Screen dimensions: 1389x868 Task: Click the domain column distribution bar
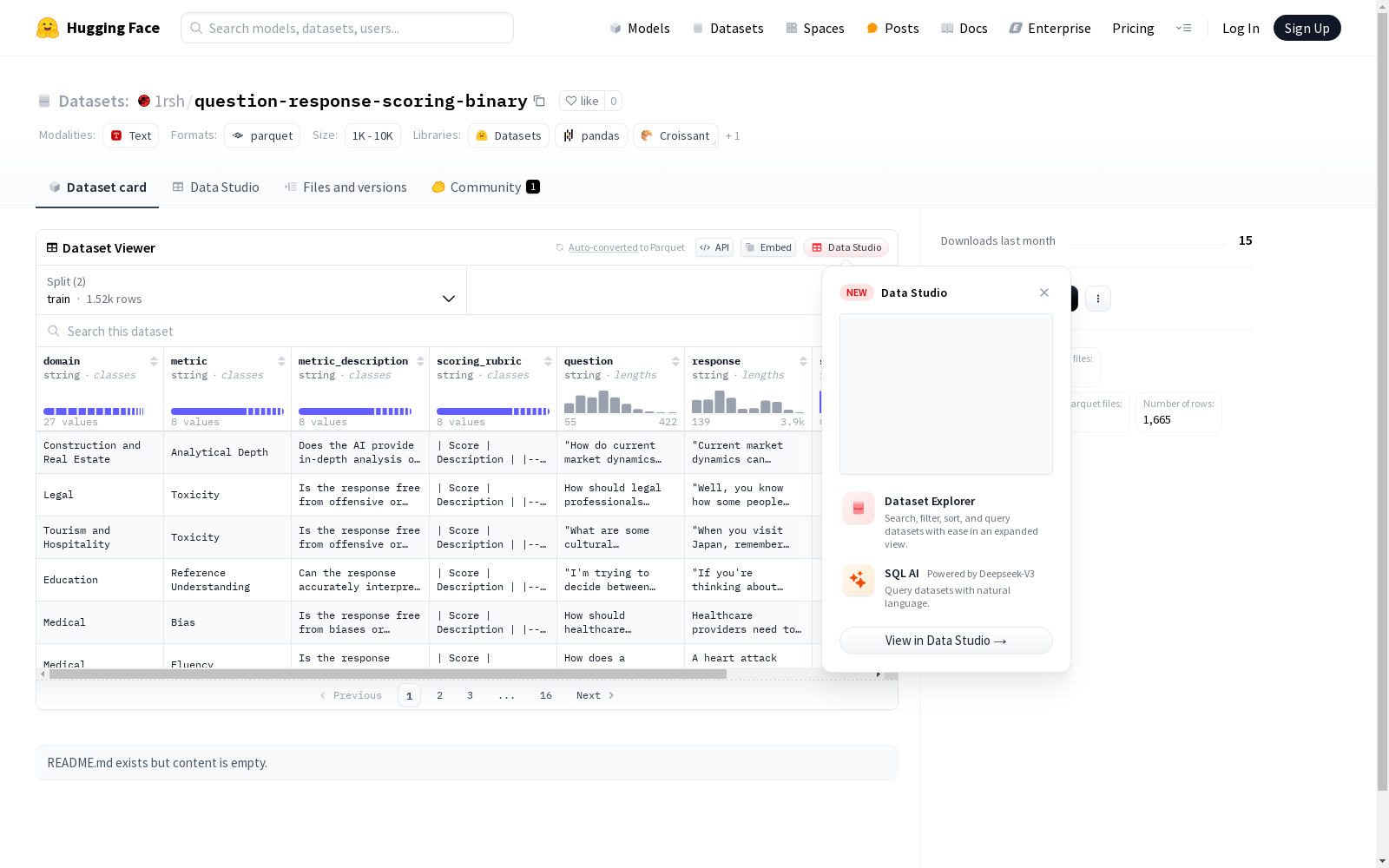tap(94, 411)
